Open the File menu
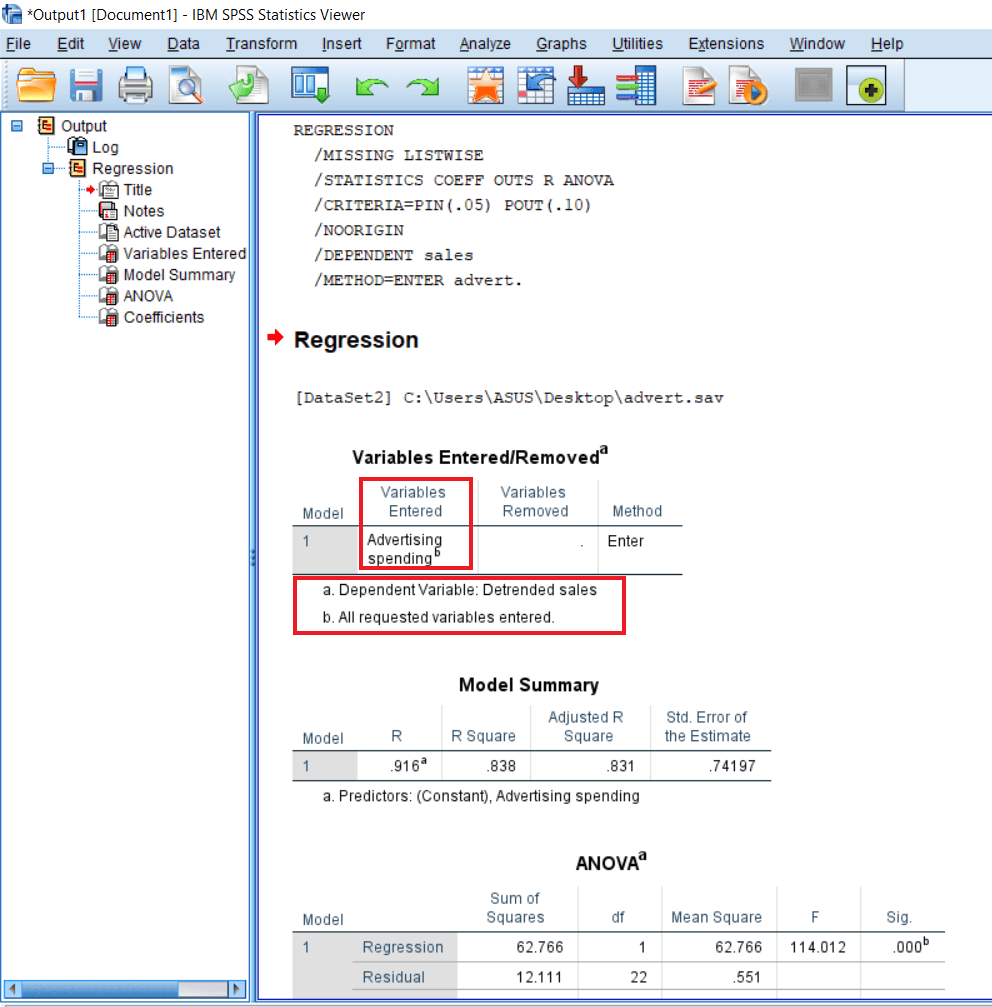992x1007 pixels. point(18,44)
